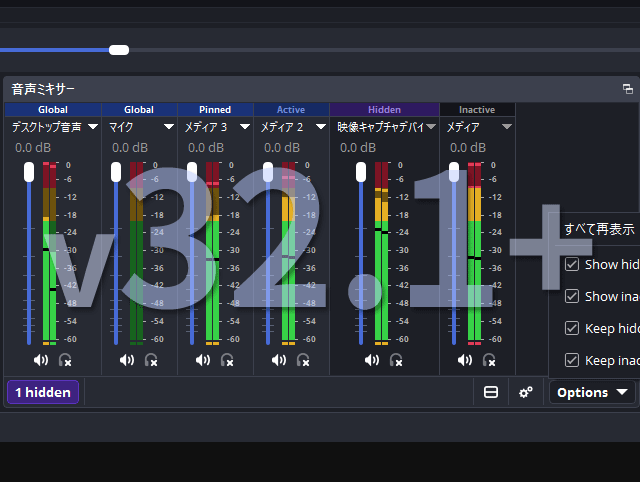Screen dimensions: 640x482
Task: Click the 0.0 dB value under Inactive メディア
Action: (468, 147)
